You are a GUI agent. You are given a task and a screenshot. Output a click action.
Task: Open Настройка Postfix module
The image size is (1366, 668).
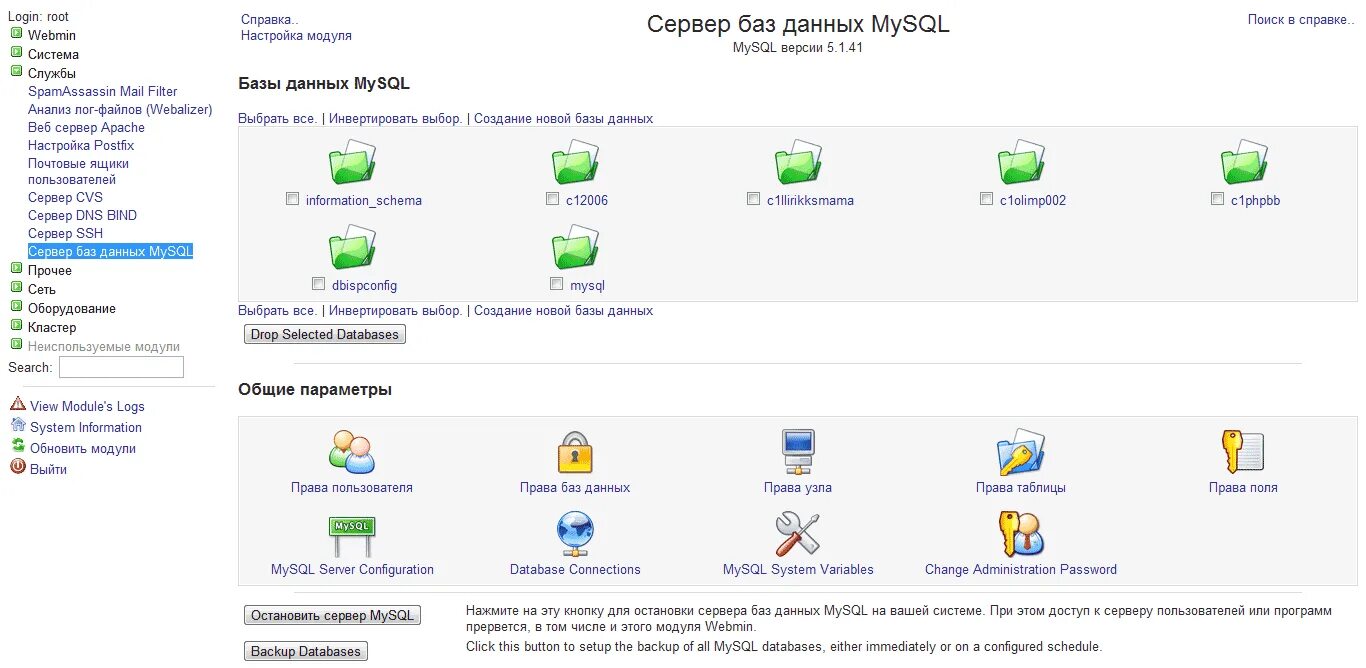81,145
